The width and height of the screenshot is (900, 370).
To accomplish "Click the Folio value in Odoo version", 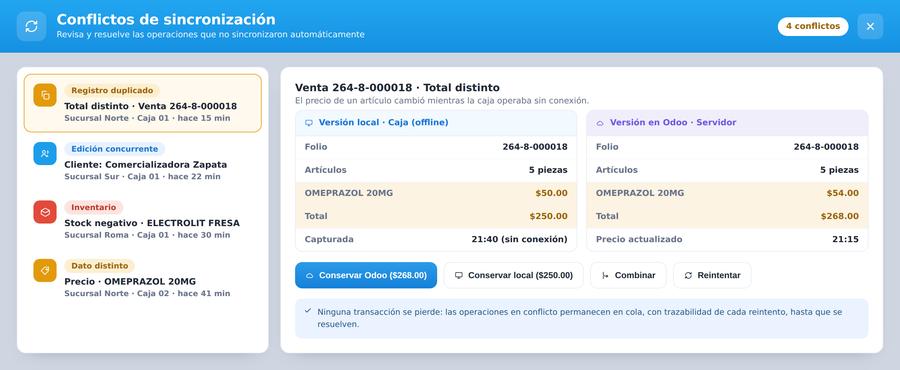I will (827, 147).
